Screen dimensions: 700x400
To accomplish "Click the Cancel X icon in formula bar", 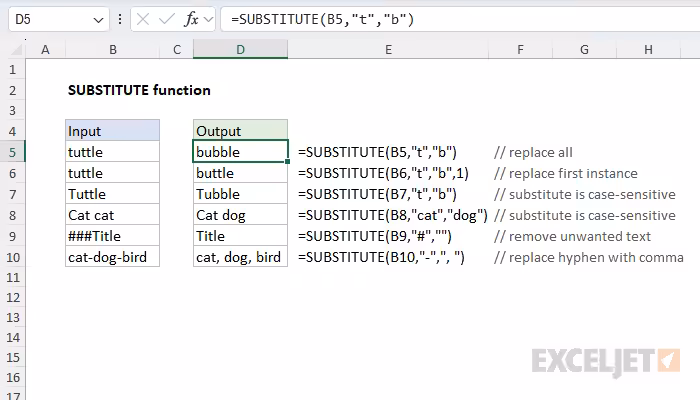I will click(143, 19).
